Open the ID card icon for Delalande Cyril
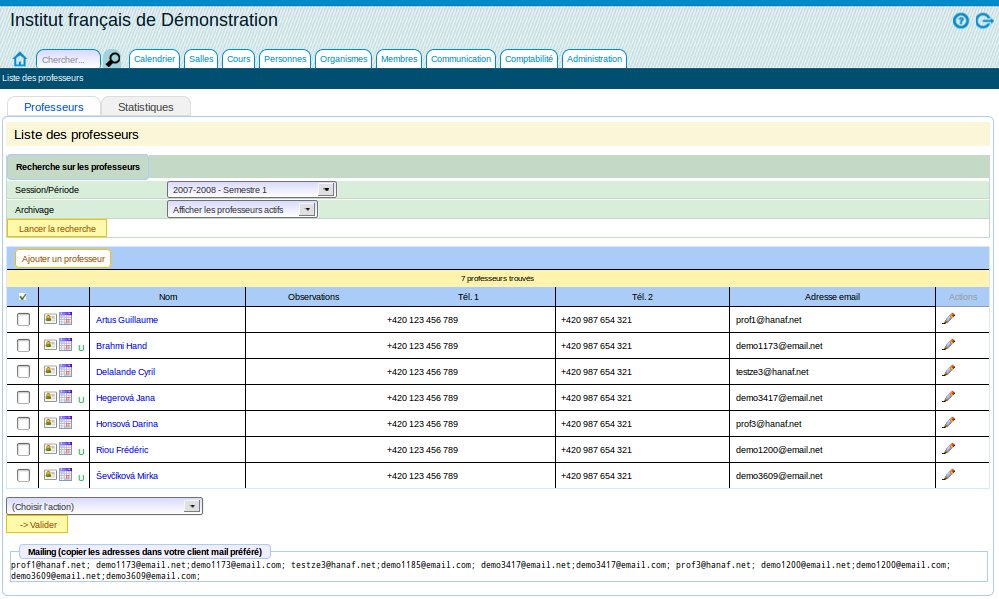The image size is (999, 599). coord(50,371)
